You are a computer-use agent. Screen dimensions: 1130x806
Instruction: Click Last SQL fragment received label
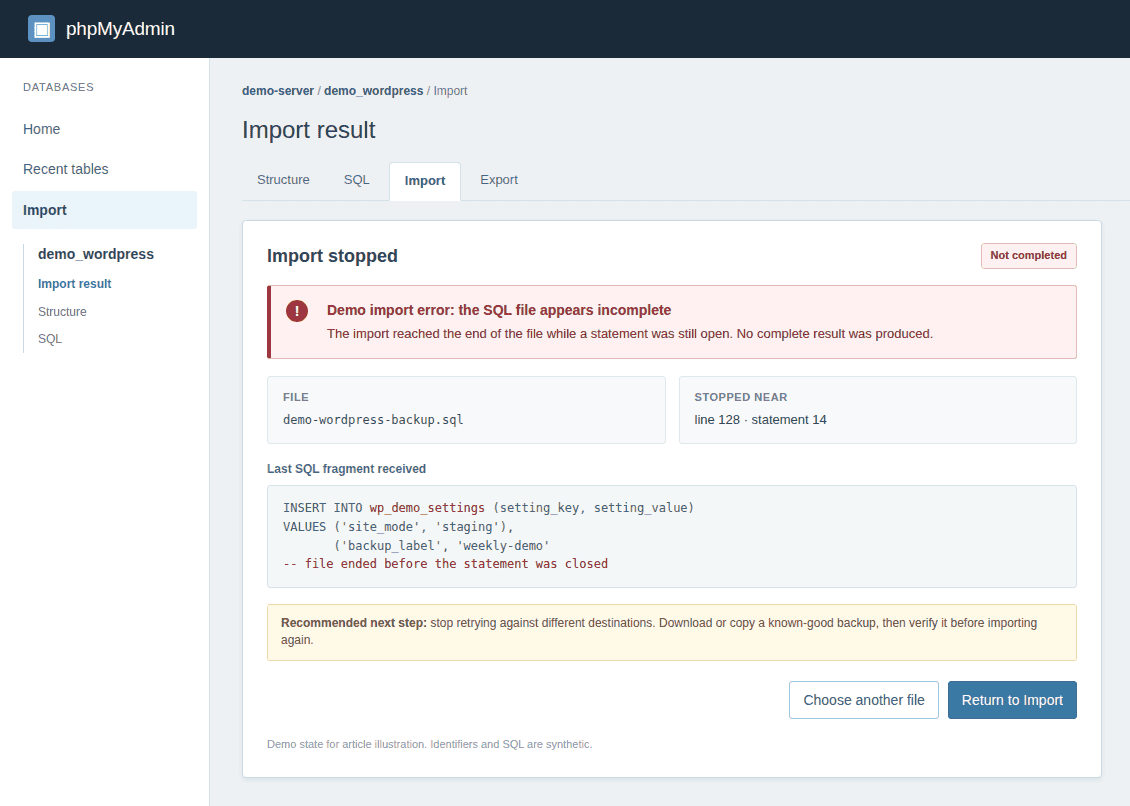(x=347, y=469)
